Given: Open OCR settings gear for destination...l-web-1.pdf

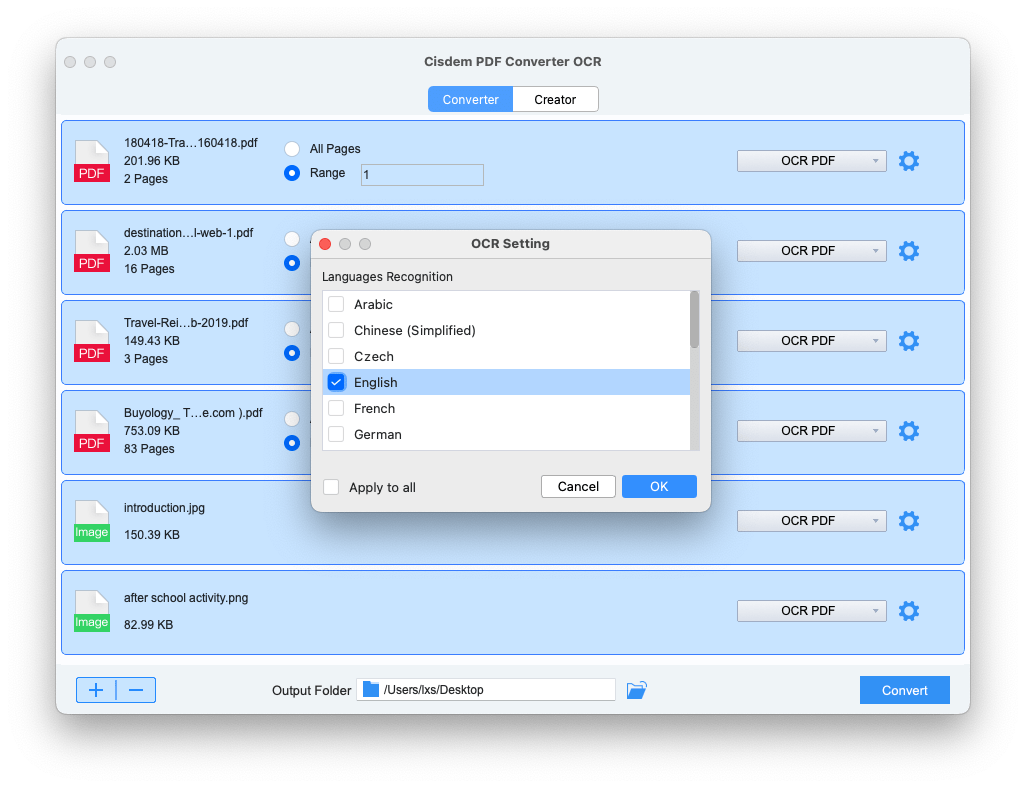Looking at the screenshot, I should pyautogui.click(x=908, y=250).
